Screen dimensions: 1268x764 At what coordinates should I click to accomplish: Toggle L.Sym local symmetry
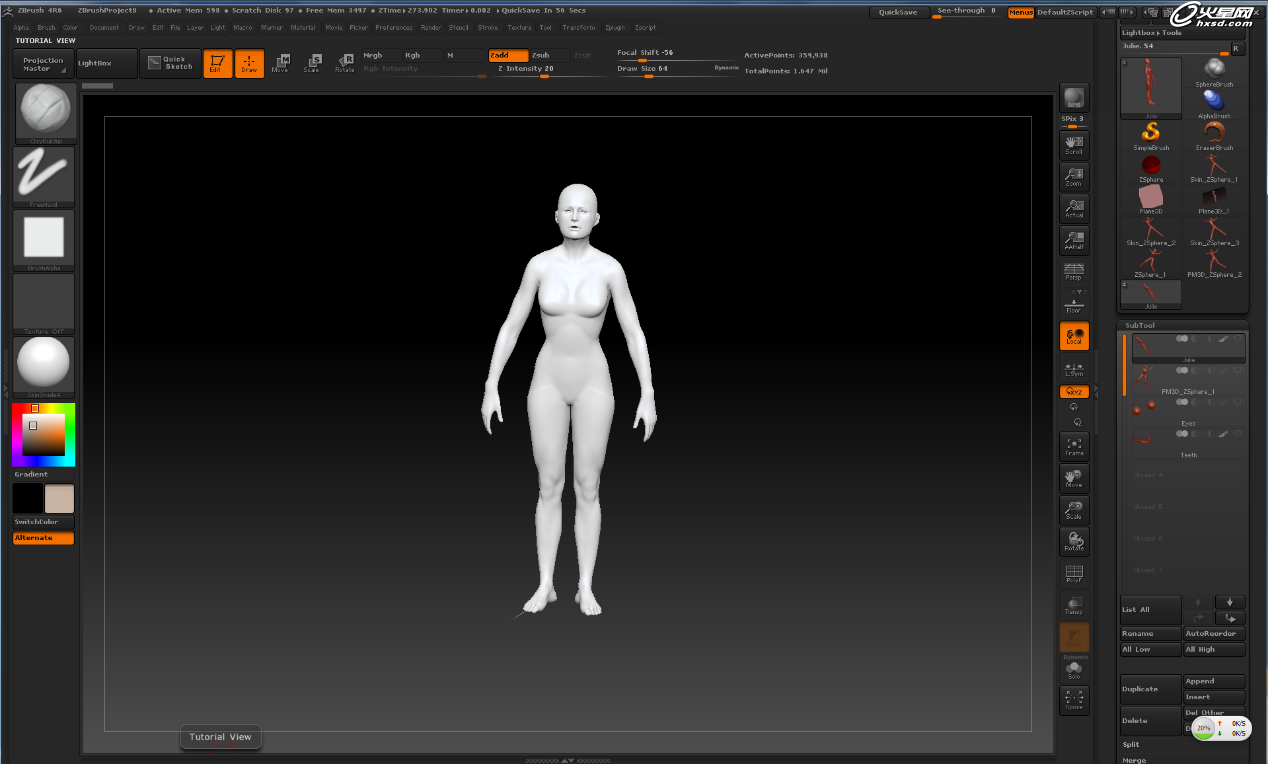tap(1074, 368)
